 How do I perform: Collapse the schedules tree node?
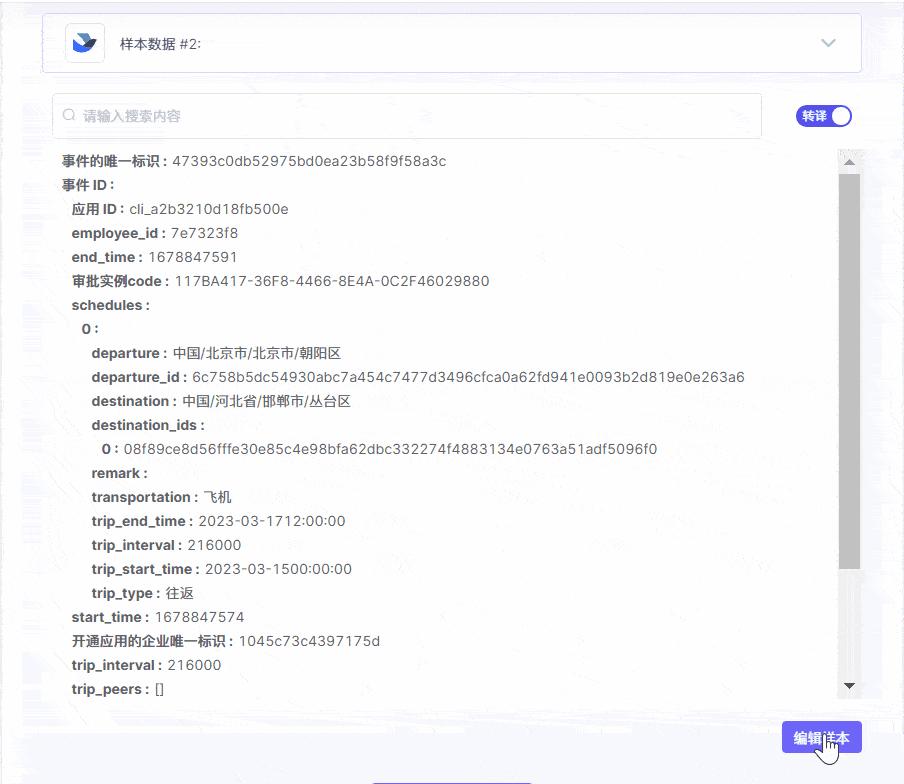pos(111,305)
